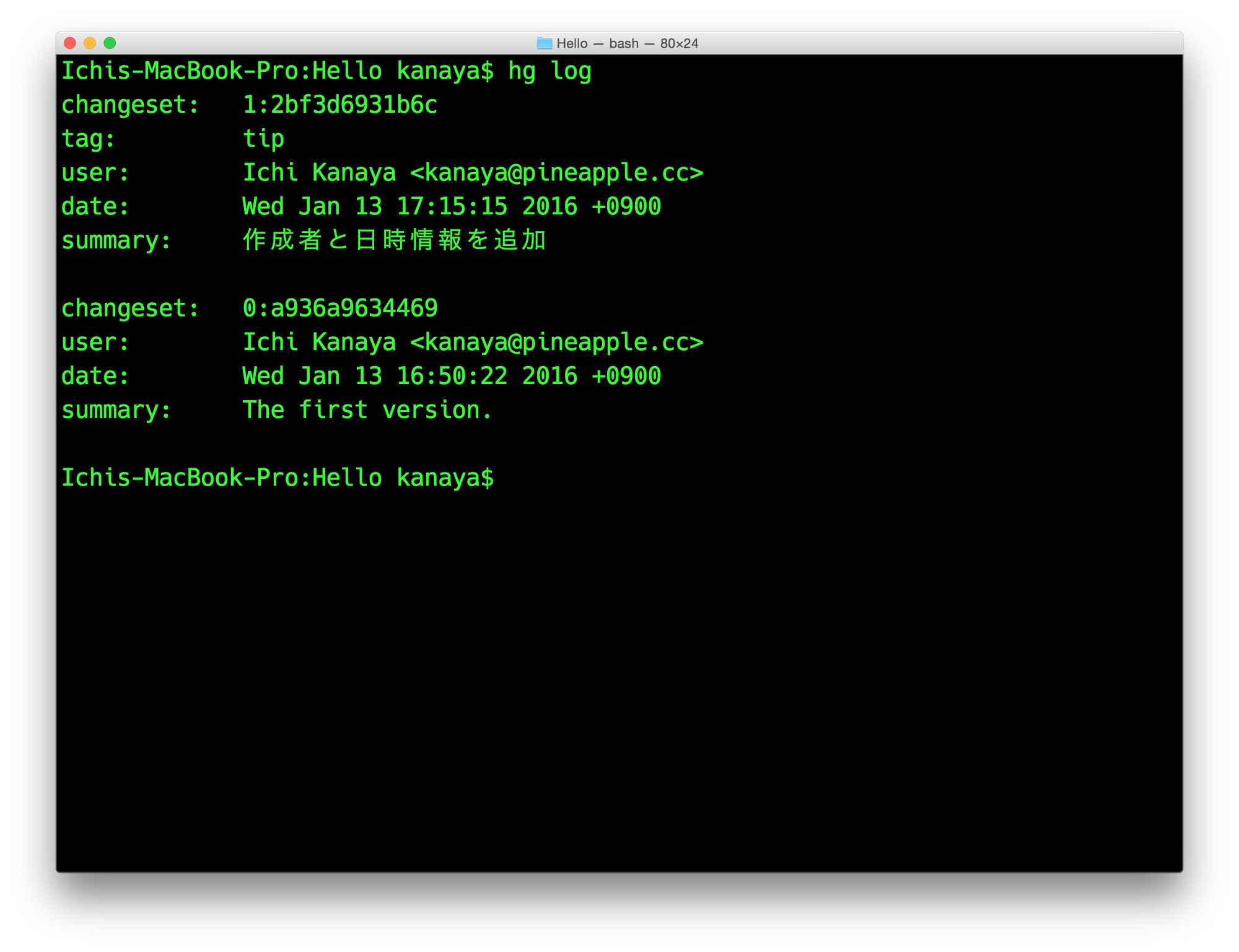
Task: Click the email in the first user line
Action: pyautogui.click(x=556, y=173)
